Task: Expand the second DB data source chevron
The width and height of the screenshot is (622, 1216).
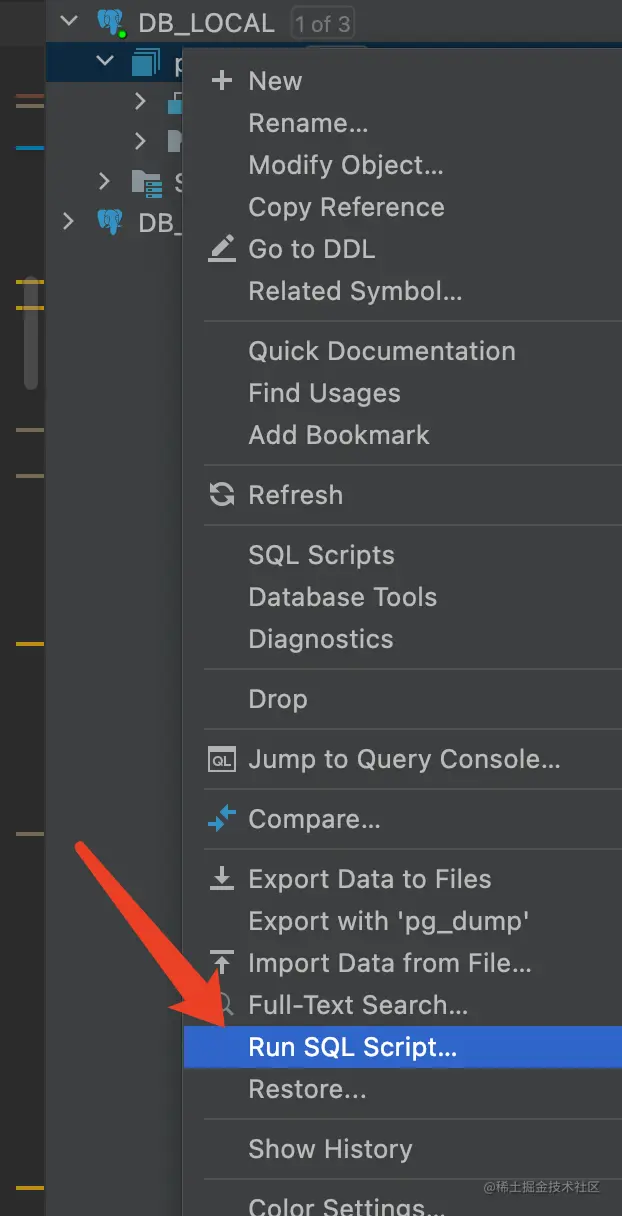Action: (x=69, y=221)
